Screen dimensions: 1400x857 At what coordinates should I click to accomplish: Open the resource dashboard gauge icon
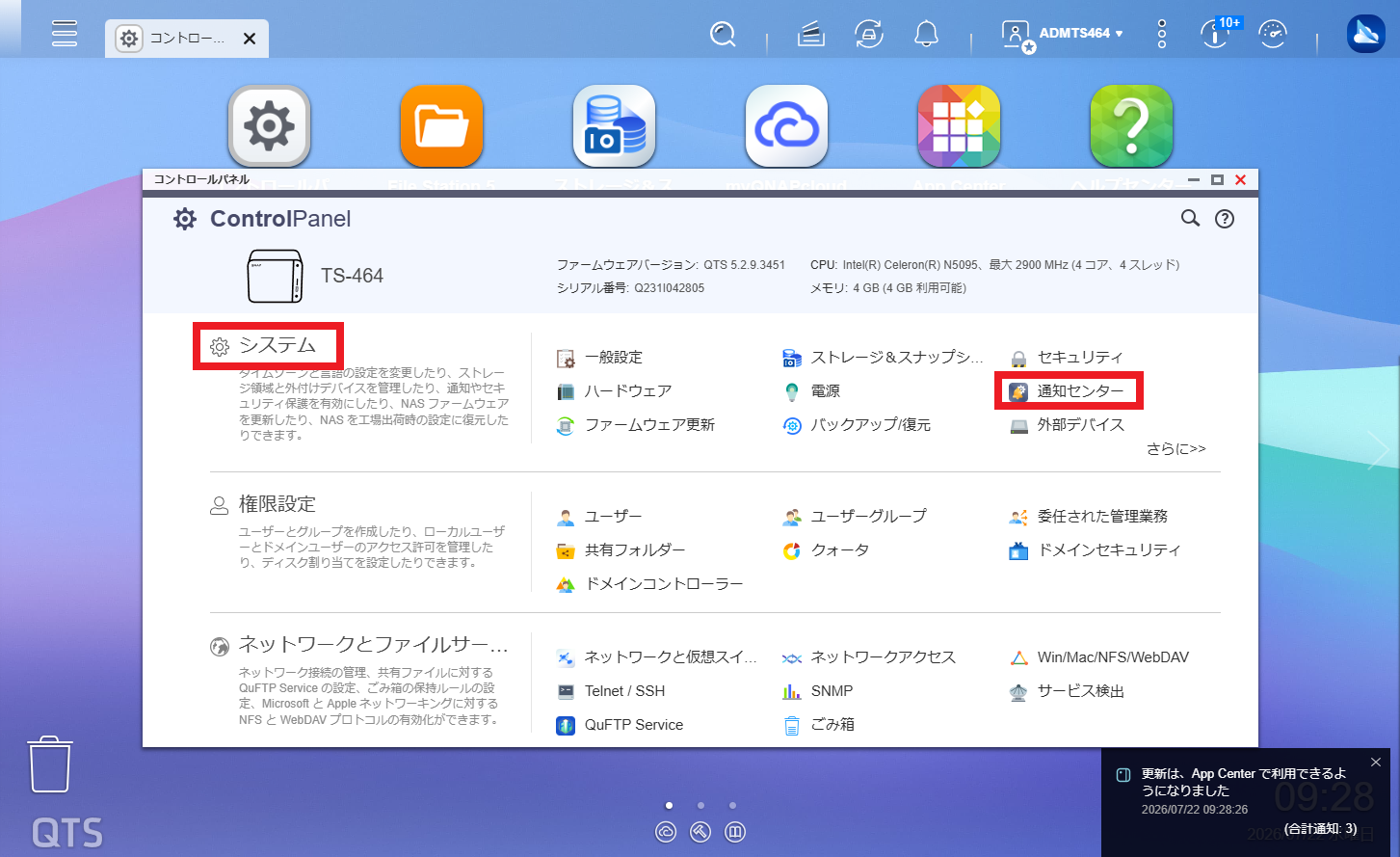pyautogui.click(x=1273, y=34)
